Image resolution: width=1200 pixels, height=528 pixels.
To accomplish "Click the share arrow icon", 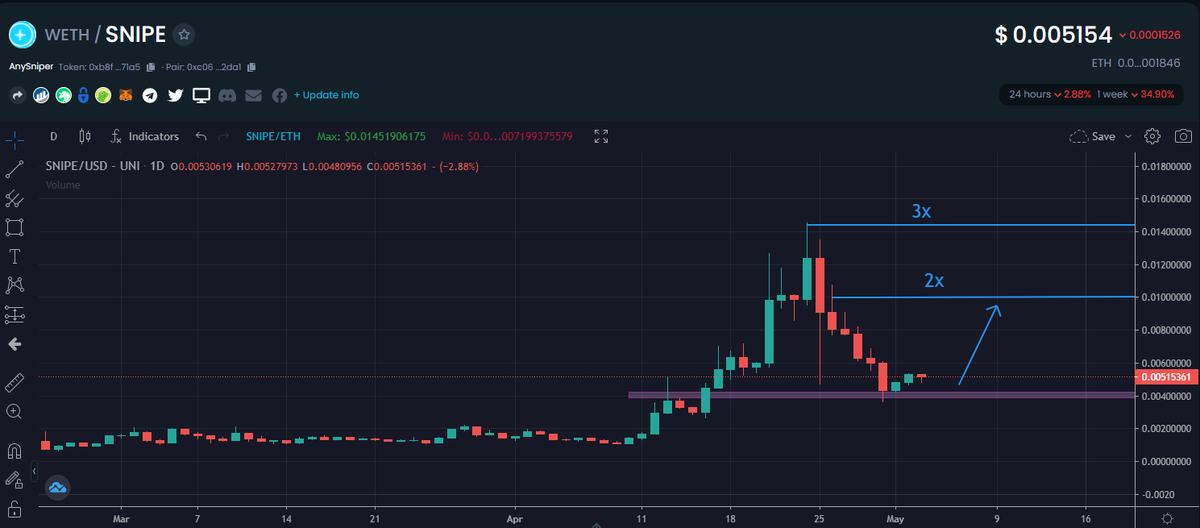I will tap(17, 96).
